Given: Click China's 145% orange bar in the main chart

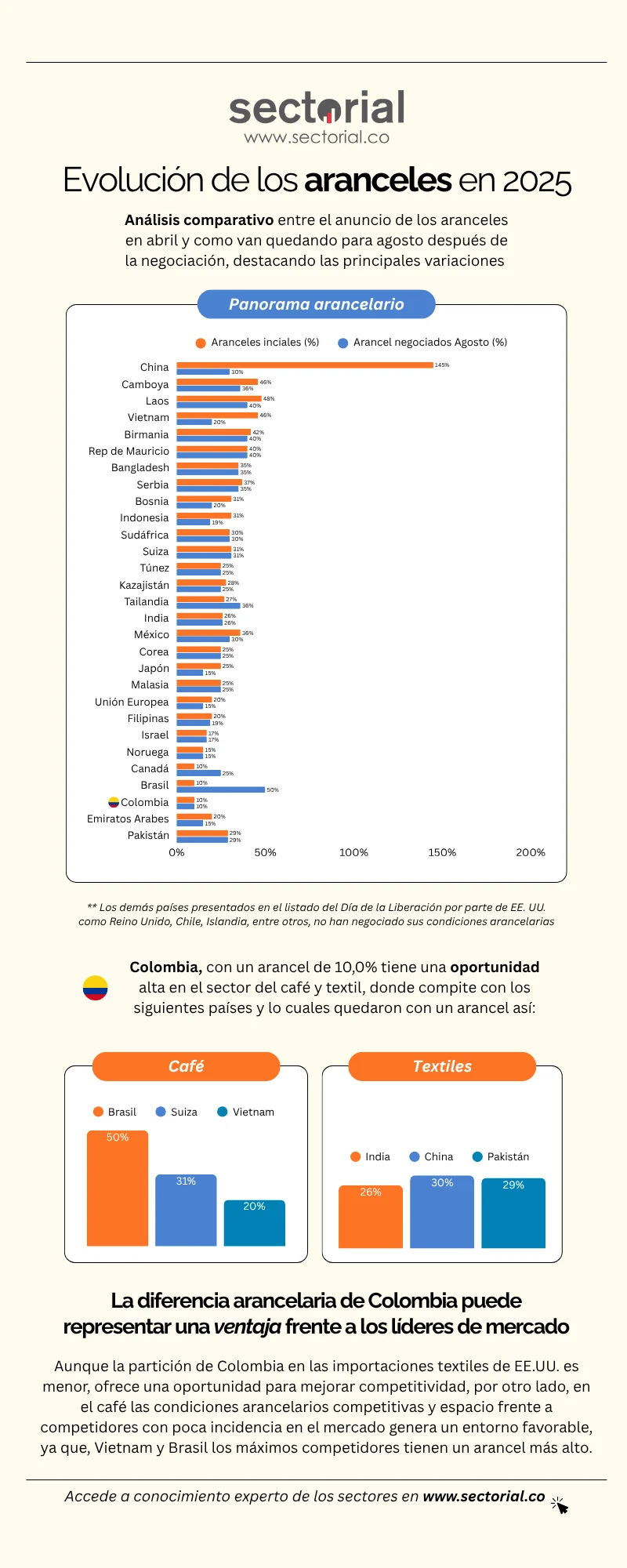Looking at the screenshot, I should [x=305, y=365].
